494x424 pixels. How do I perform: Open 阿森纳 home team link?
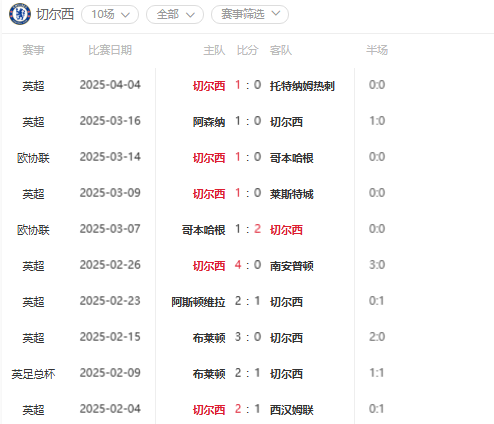(209, 122)
